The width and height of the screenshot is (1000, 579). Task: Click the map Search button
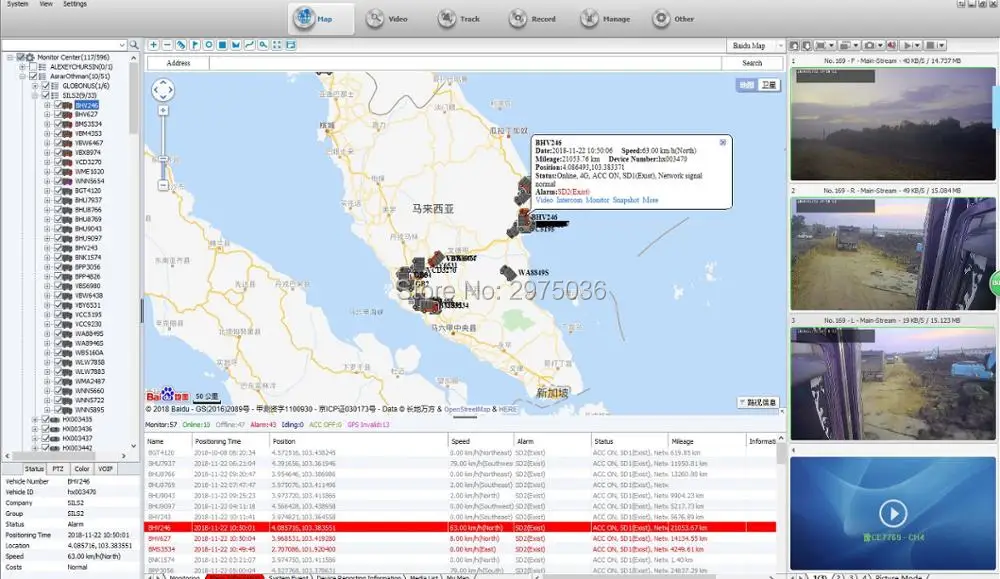[752, 63]
